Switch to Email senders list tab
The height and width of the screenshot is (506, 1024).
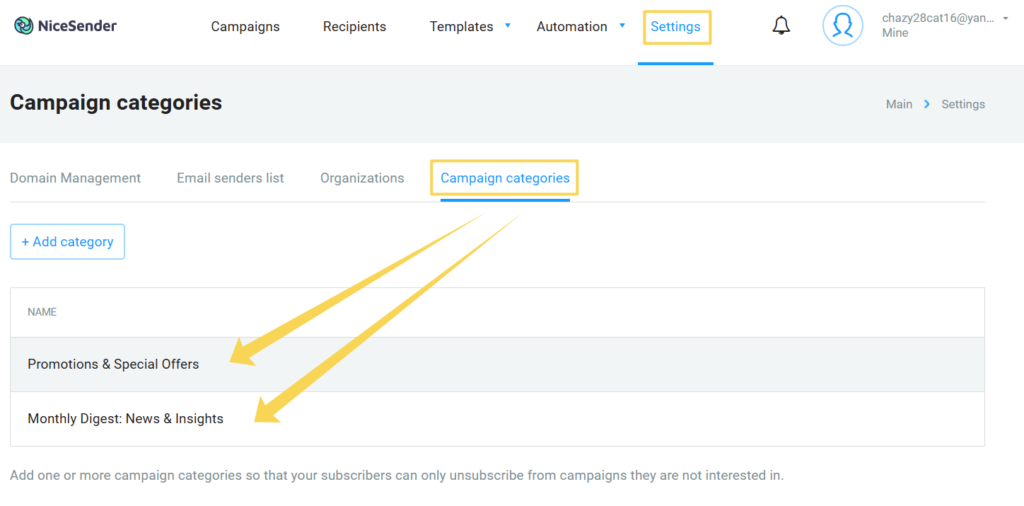[231, 178]
